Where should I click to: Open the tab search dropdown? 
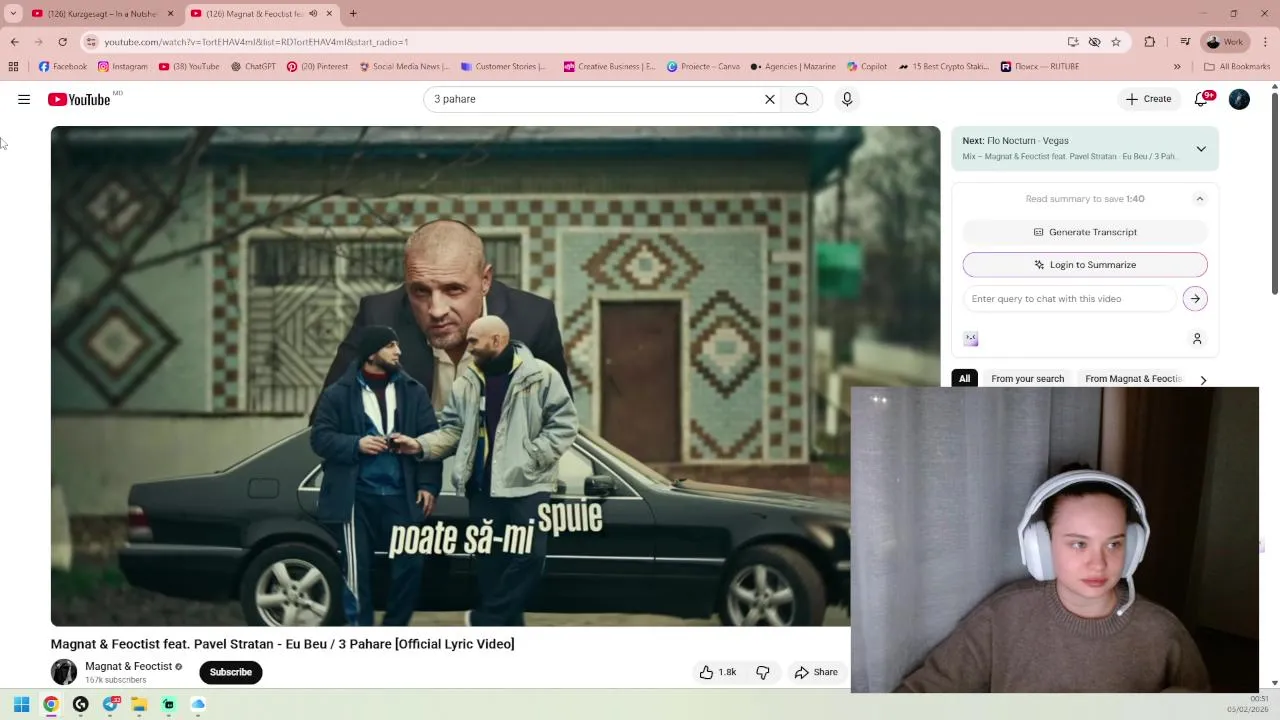coord(13,14)
